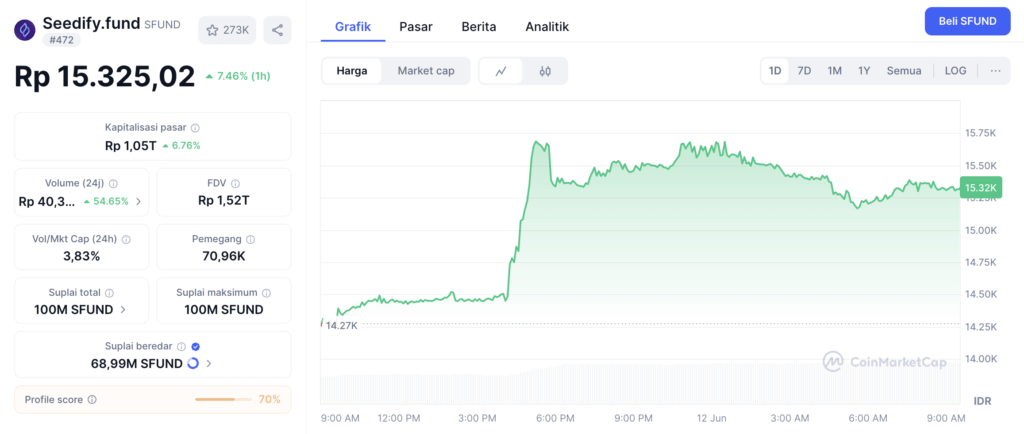Open the Berita tab
Viewport: 1024px width, 434px height.
click(x=479, y=27)
